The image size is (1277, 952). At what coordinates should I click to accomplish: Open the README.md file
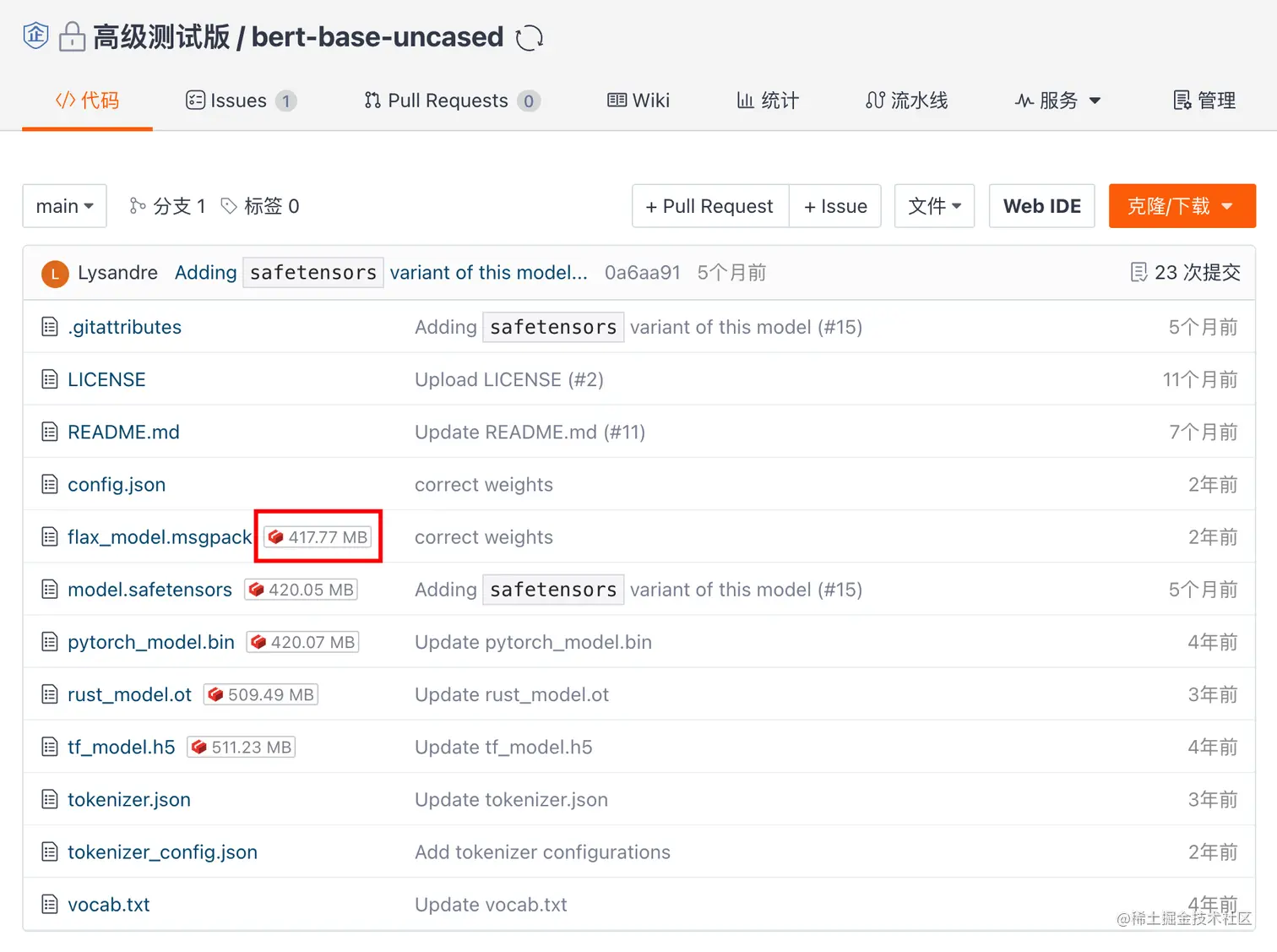click(x=123, y=432)
